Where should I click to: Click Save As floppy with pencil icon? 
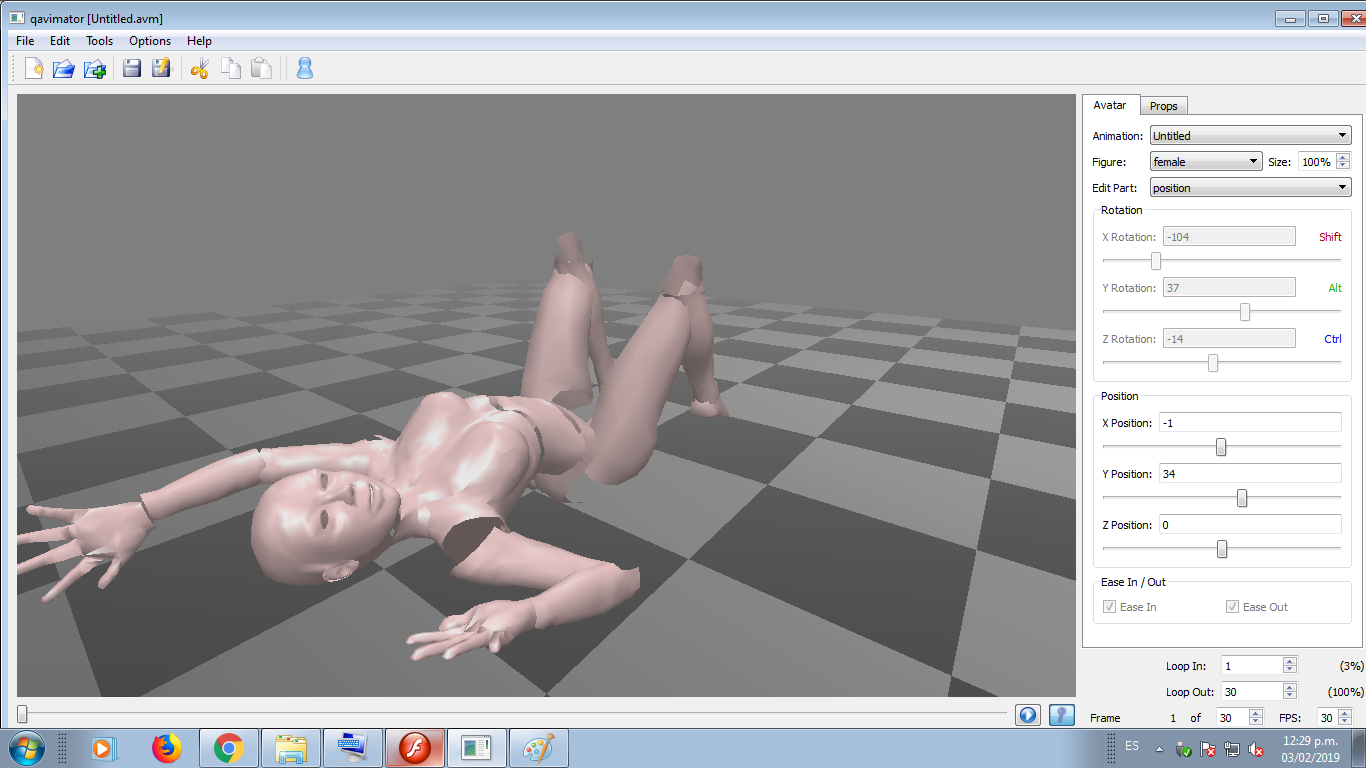coord(161,68)
